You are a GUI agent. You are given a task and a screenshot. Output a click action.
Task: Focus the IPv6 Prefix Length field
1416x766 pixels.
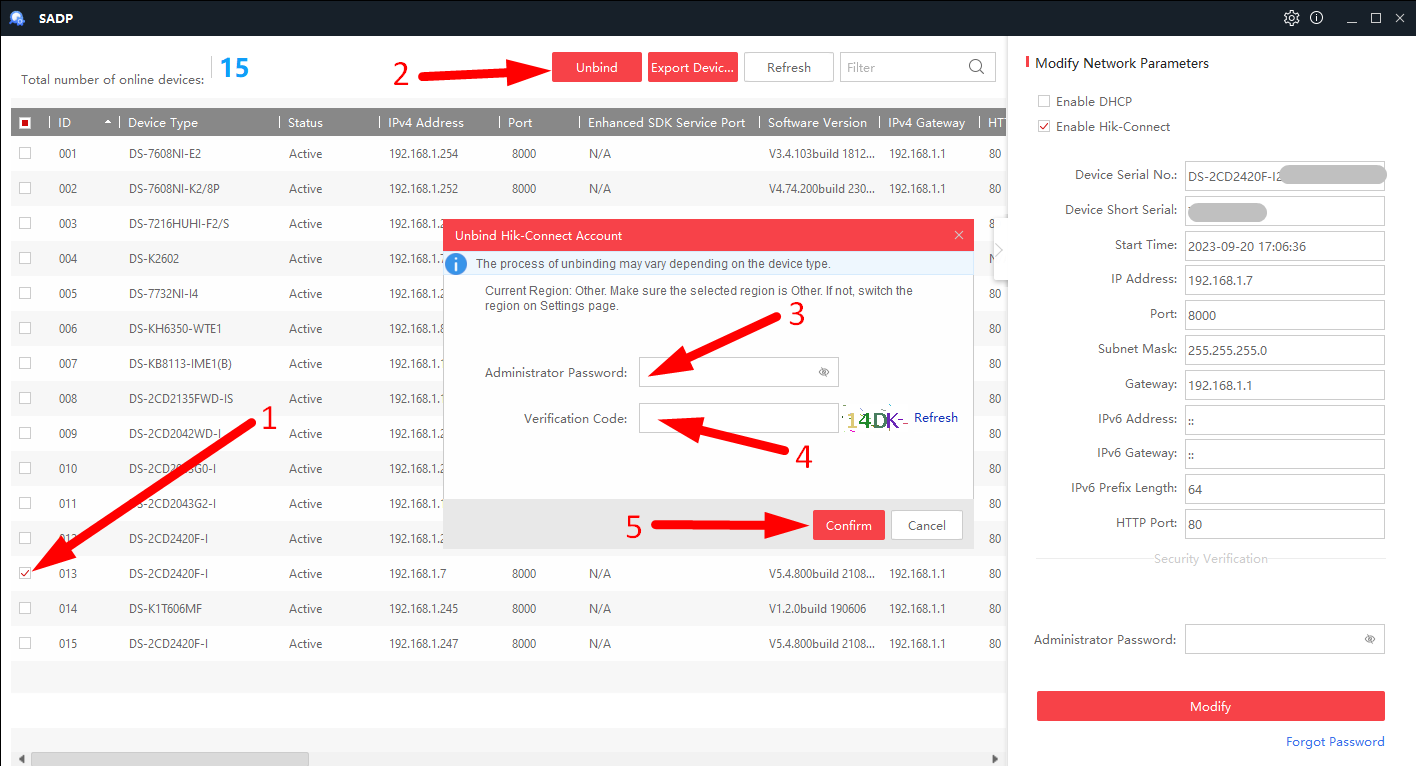[1285, 489]
